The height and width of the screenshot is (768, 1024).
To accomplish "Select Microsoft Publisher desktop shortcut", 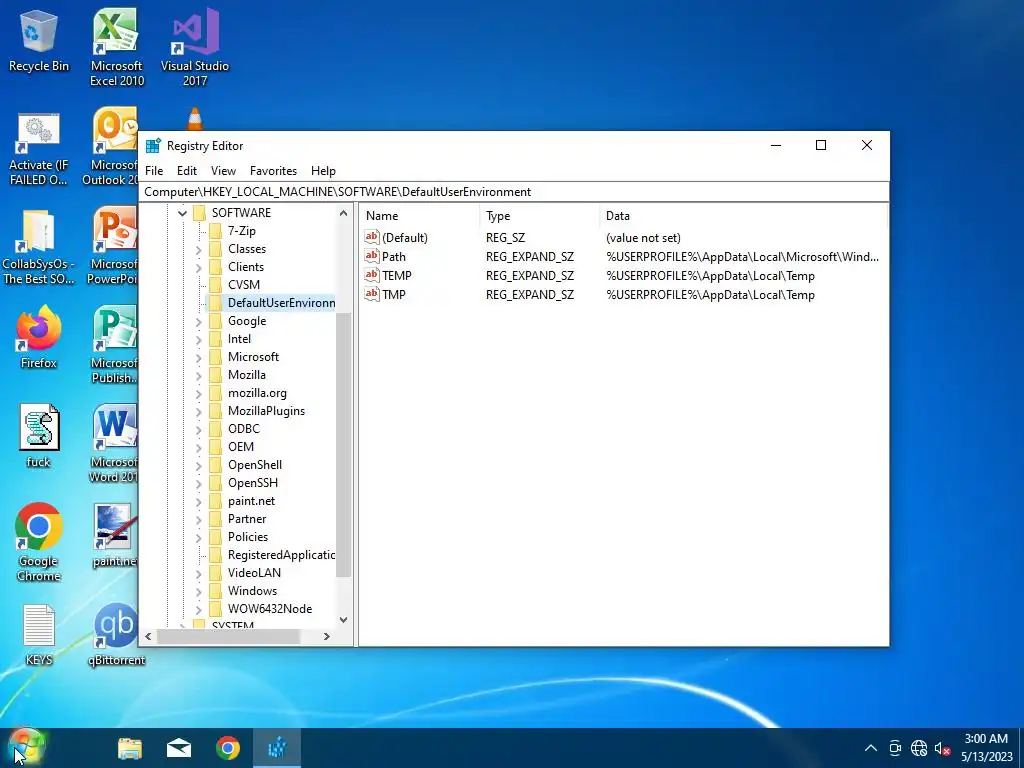I will click(114, 345).
